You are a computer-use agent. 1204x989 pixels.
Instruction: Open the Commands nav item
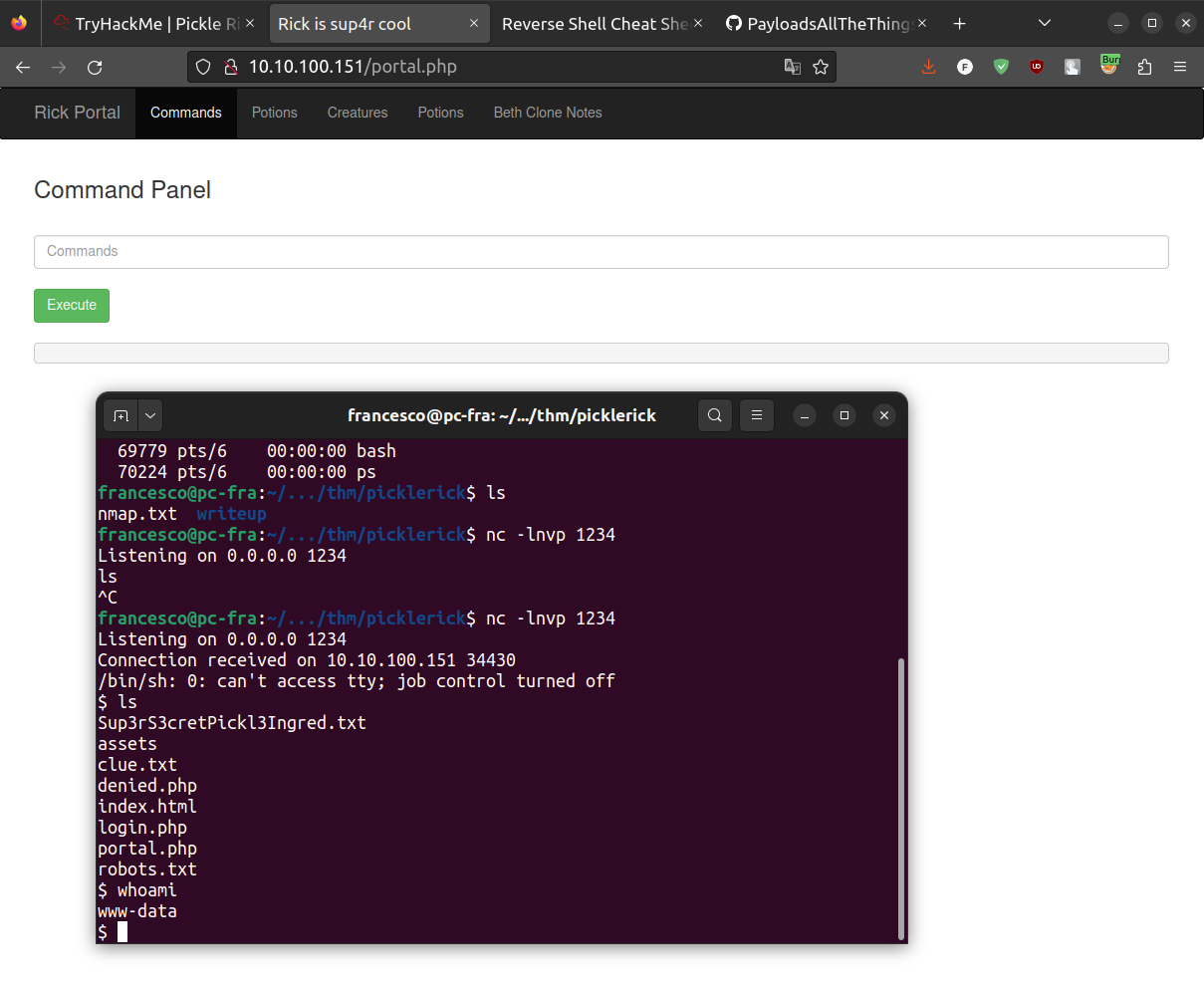click(x=186, y=113)
